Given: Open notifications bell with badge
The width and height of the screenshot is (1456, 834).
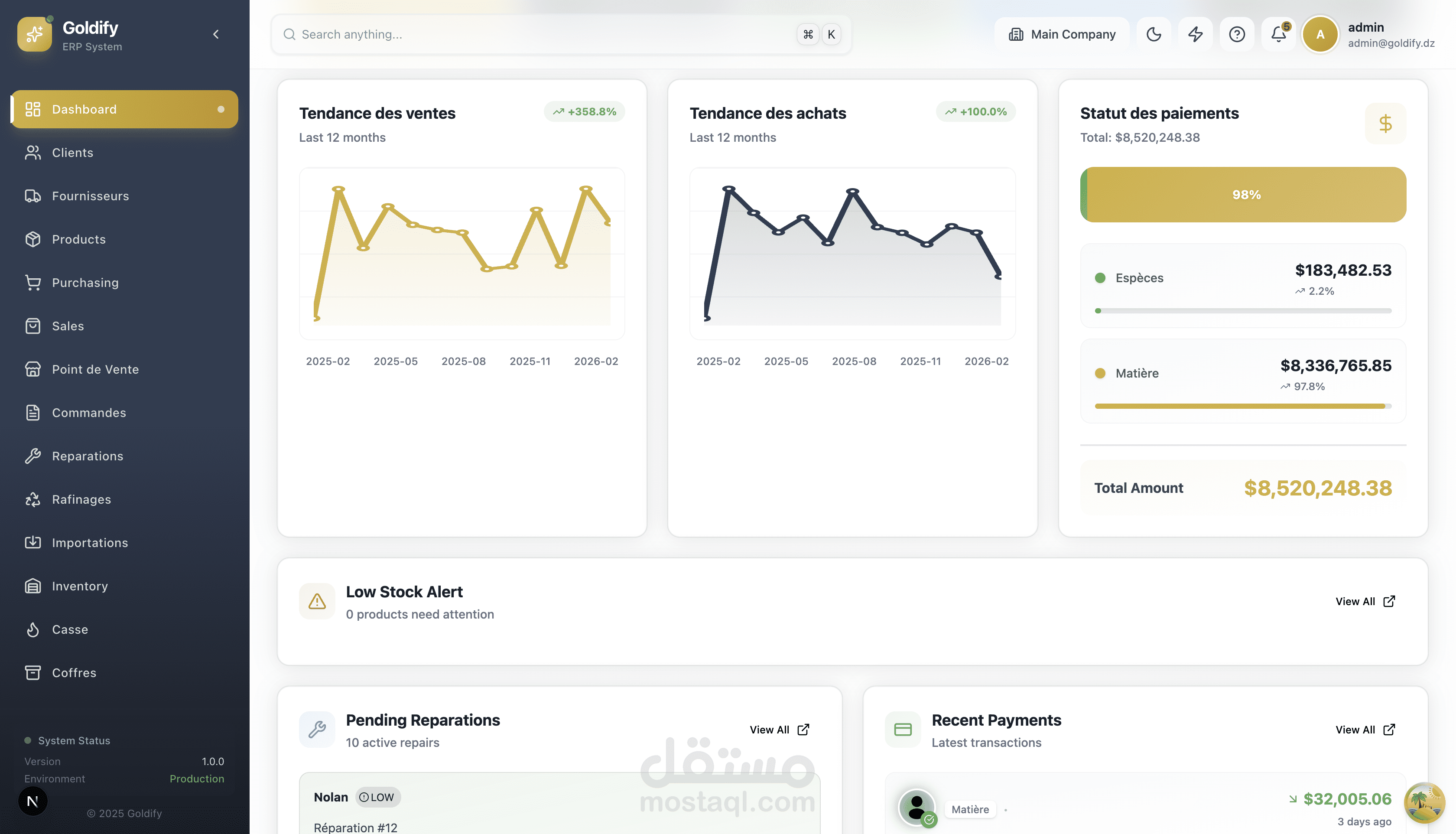Looking at the screenshot, I should tap(1278, 34).
